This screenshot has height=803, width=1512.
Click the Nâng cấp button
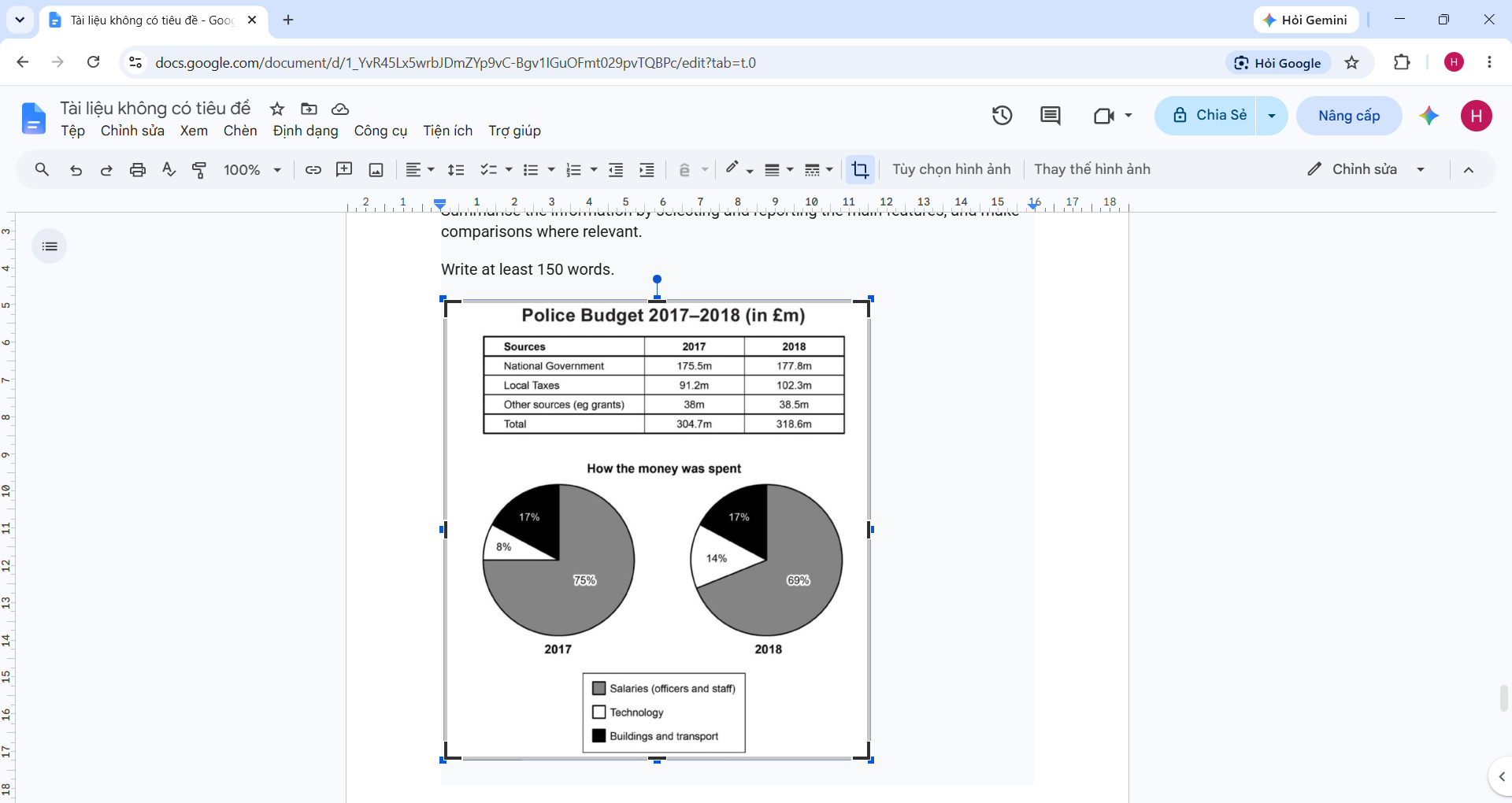pos(1349,116)
